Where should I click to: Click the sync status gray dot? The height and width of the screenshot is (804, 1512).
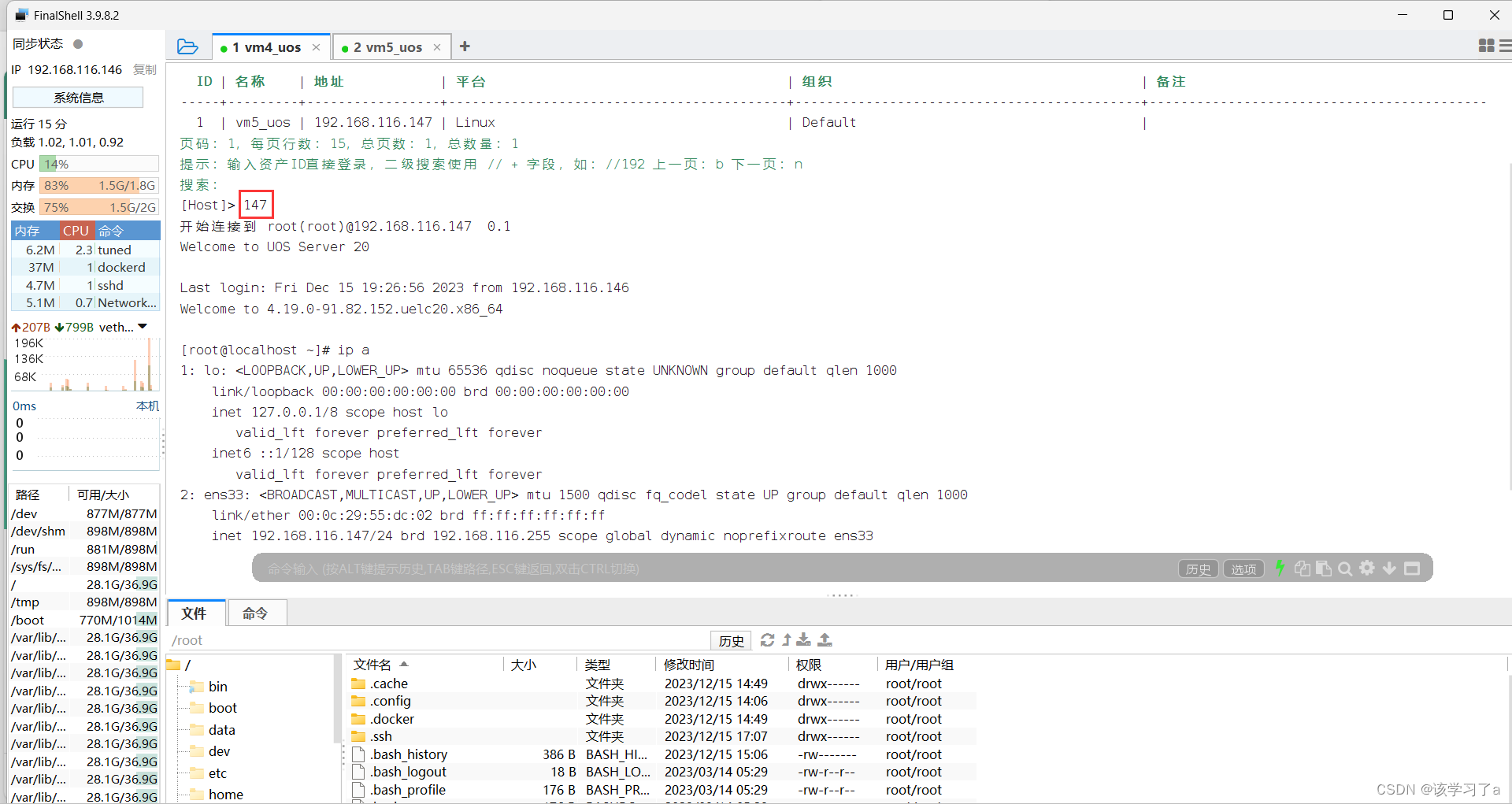[78, 44]
